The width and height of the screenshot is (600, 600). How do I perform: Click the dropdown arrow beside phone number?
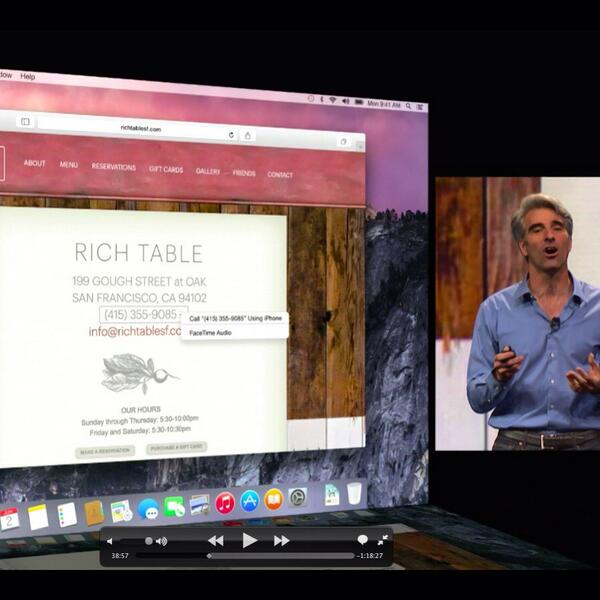pos(181,315)
